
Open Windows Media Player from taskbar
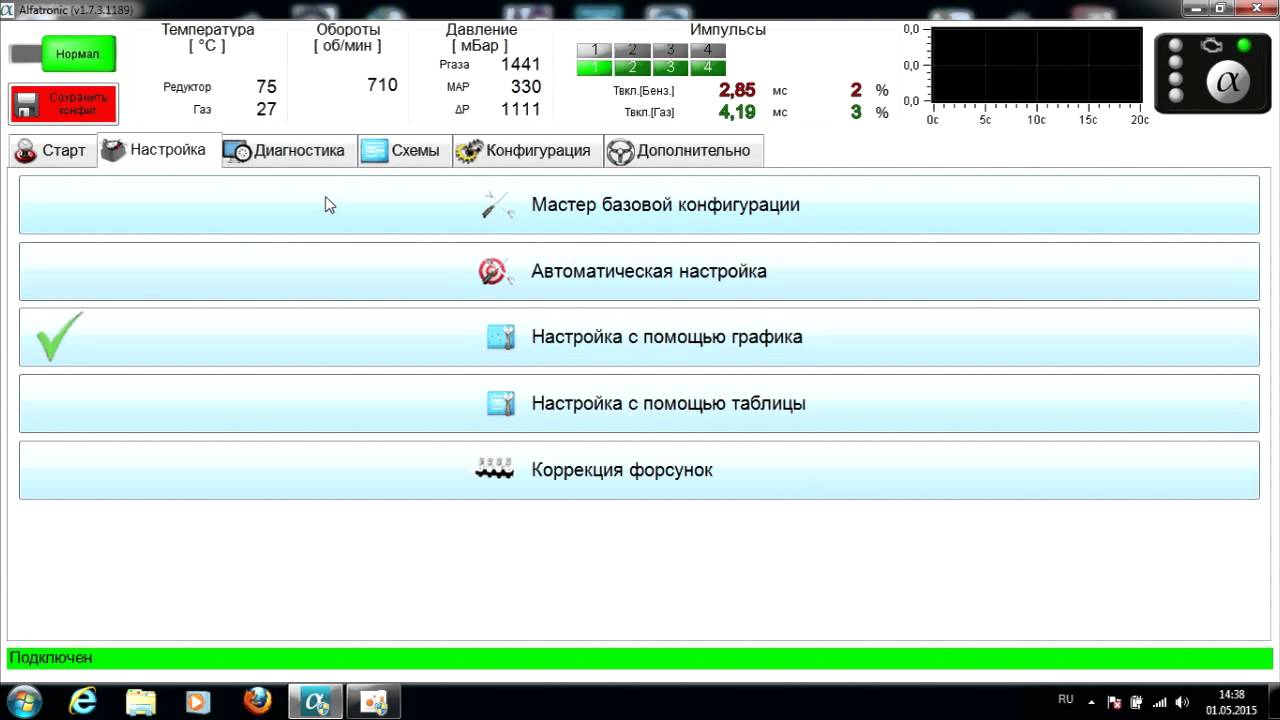199,702
